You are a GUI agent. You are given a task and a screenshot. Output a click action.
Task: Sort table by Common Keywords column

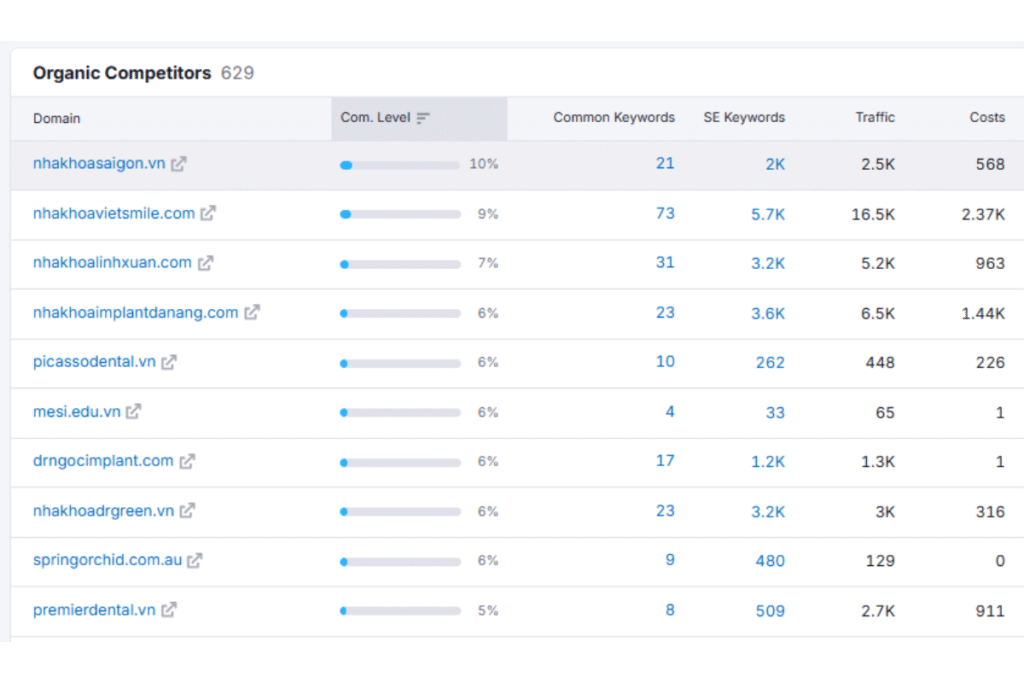613,118
